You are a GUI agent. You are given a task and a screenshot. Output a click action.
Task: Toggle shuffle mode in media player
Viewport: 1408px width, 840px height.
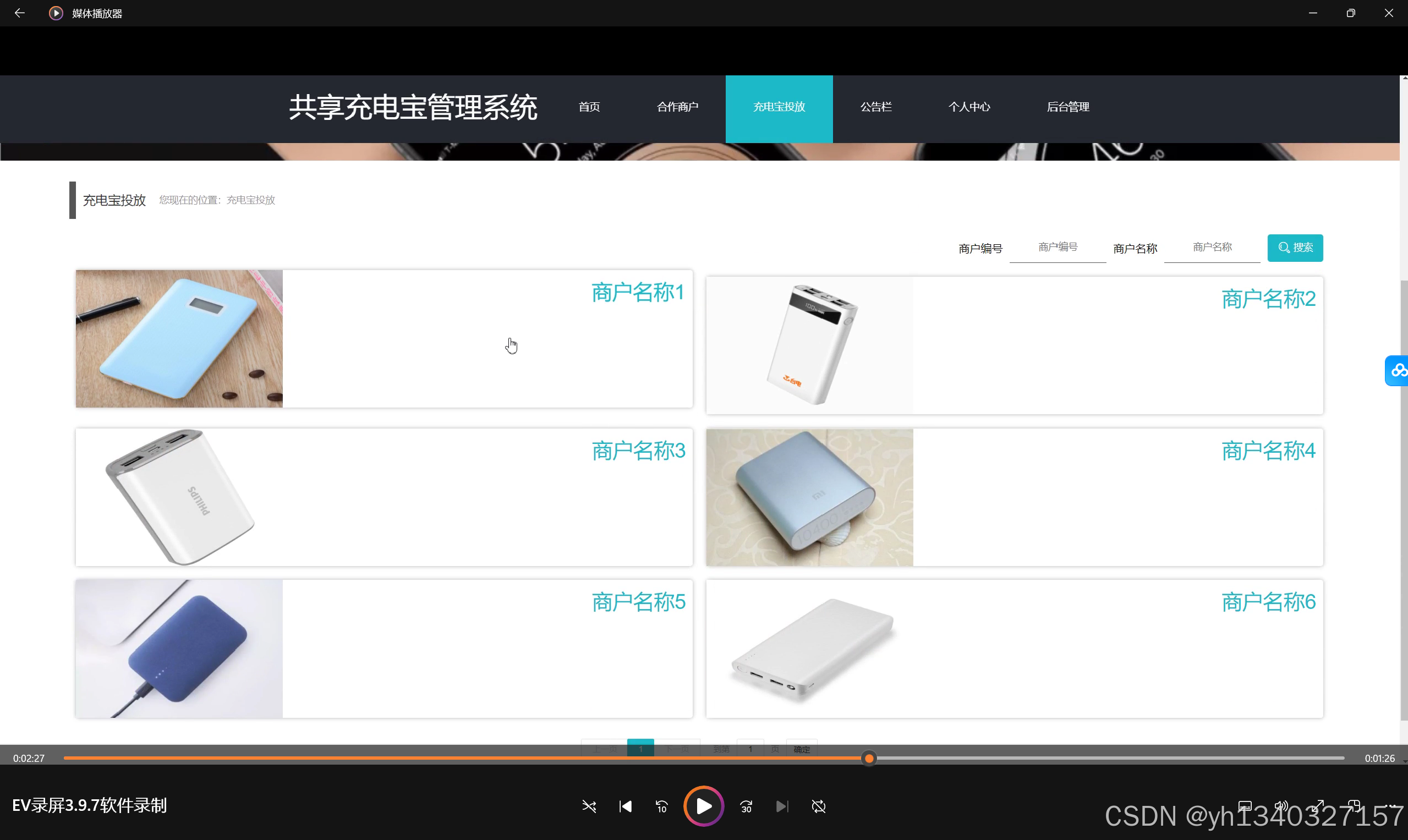point(589,806)
